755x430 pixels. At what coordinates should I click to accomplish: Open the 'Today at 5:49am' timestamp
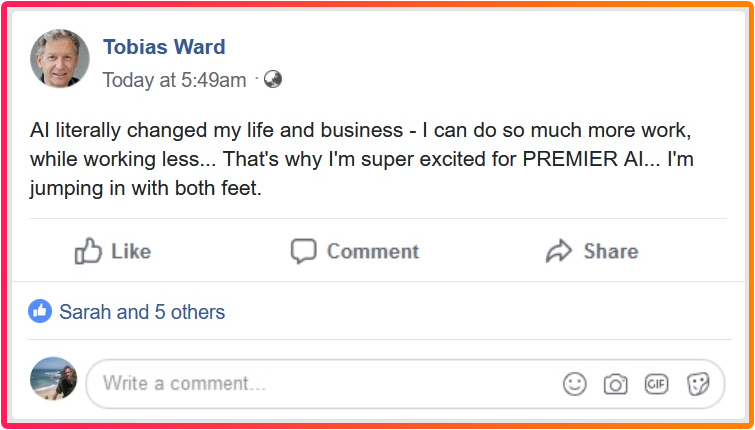174,80
